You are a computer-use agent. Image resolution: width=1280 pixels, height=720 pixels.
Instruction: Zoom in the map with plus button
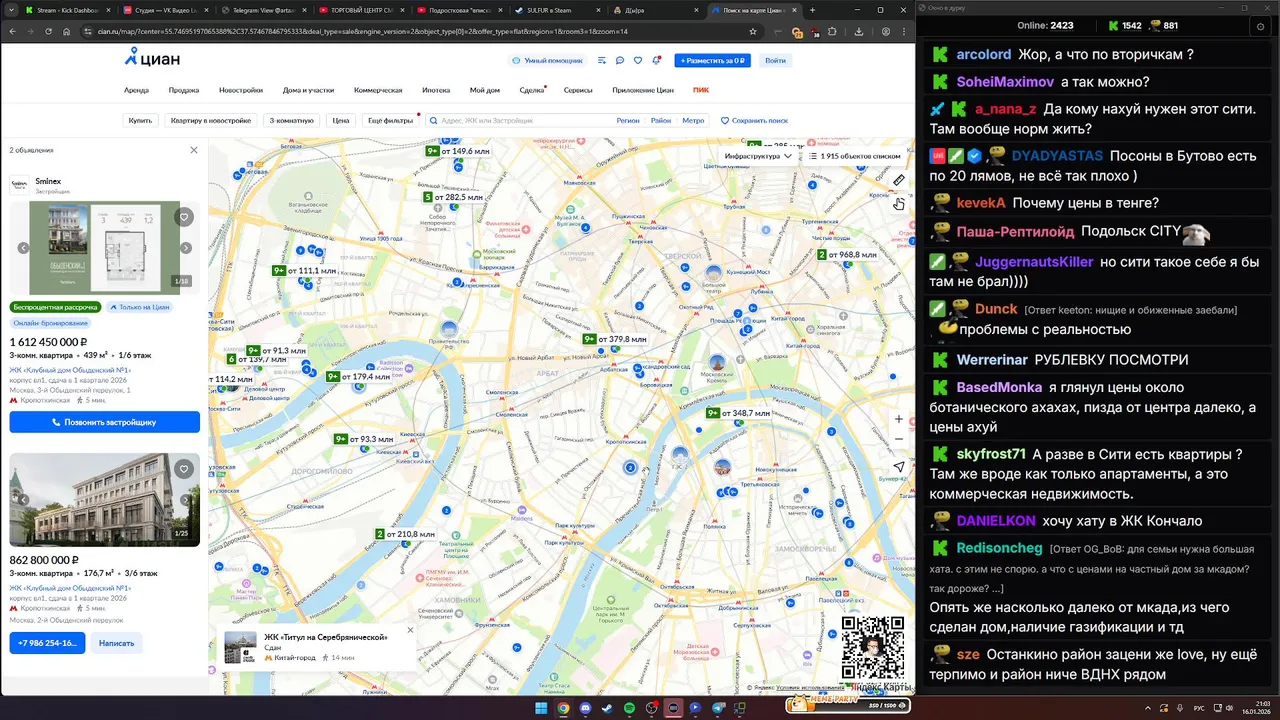coord(898,419)
